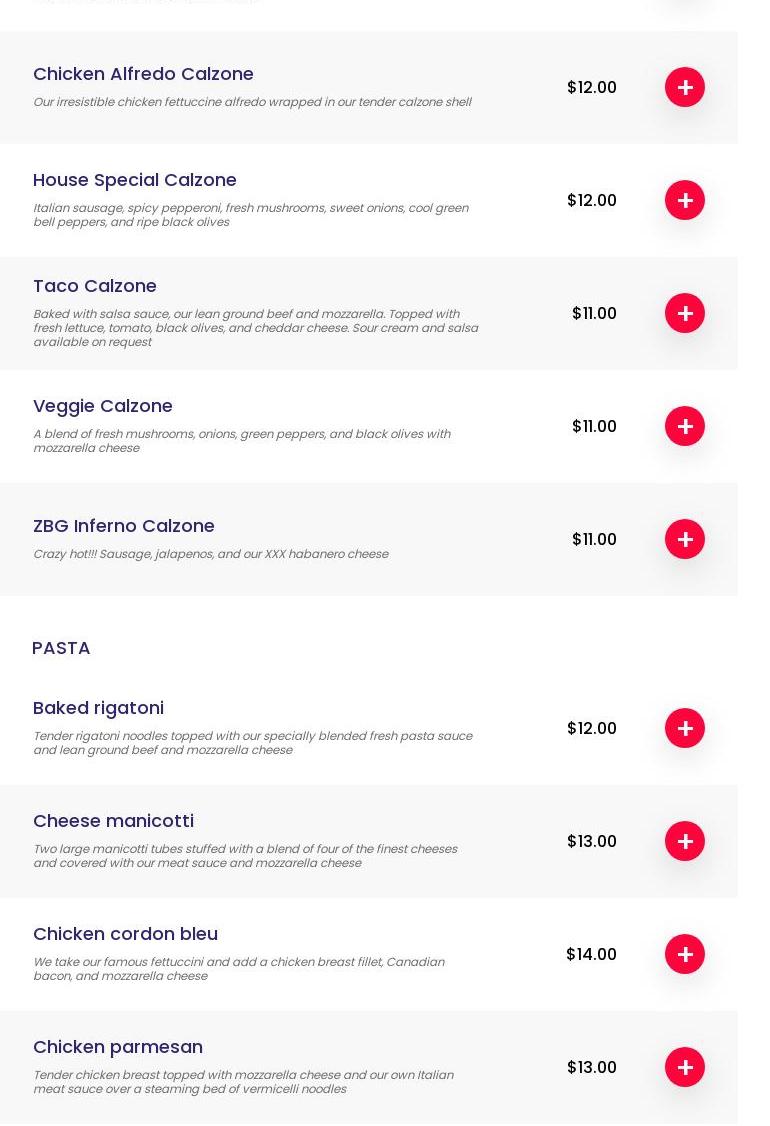Add House Special Calzone to order
The height and width of the screenshot is (1126, 770).
[x=685, y=200]
